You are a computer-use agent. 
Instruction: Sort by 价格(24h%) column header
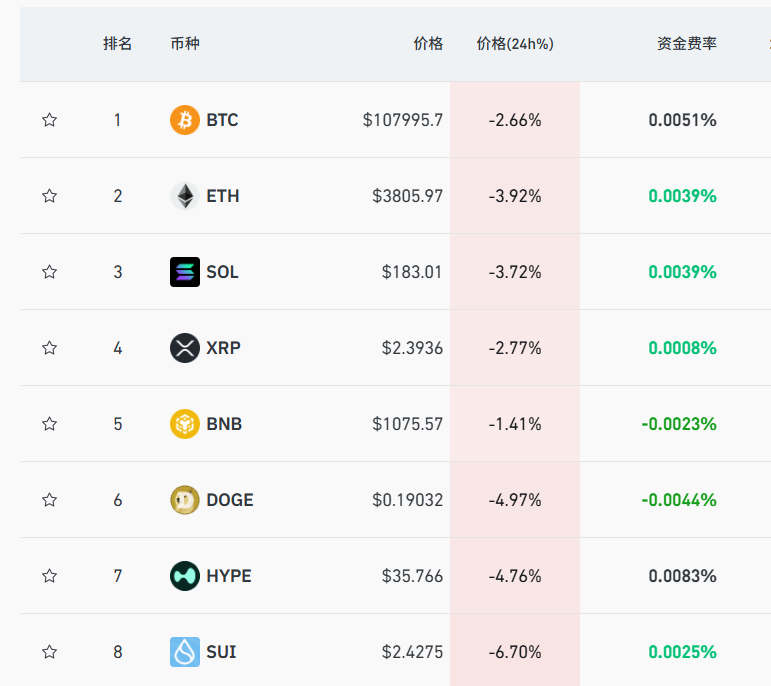click(x=515, y=44)
